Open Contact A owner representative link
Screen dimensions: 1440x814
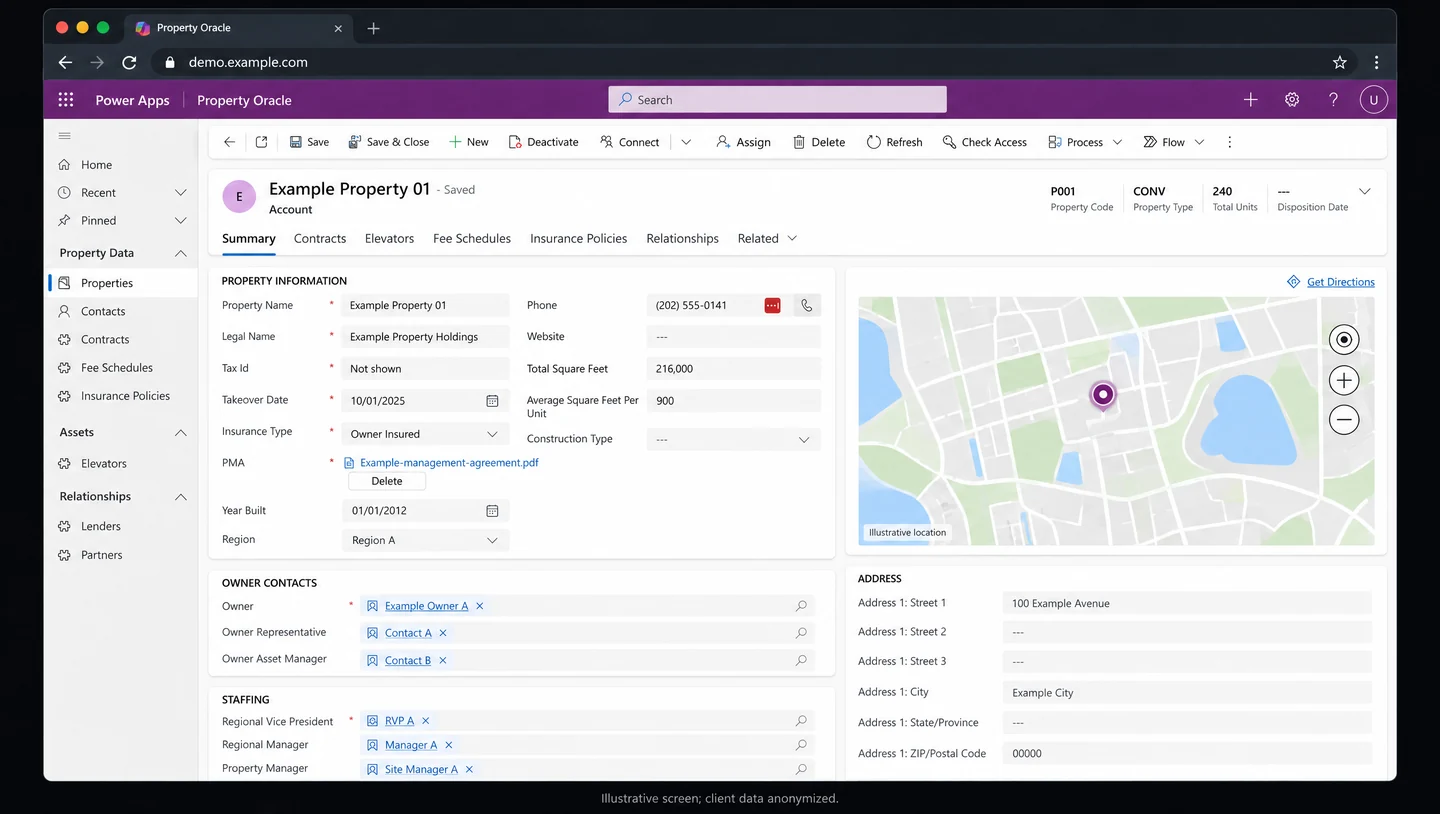408,633
